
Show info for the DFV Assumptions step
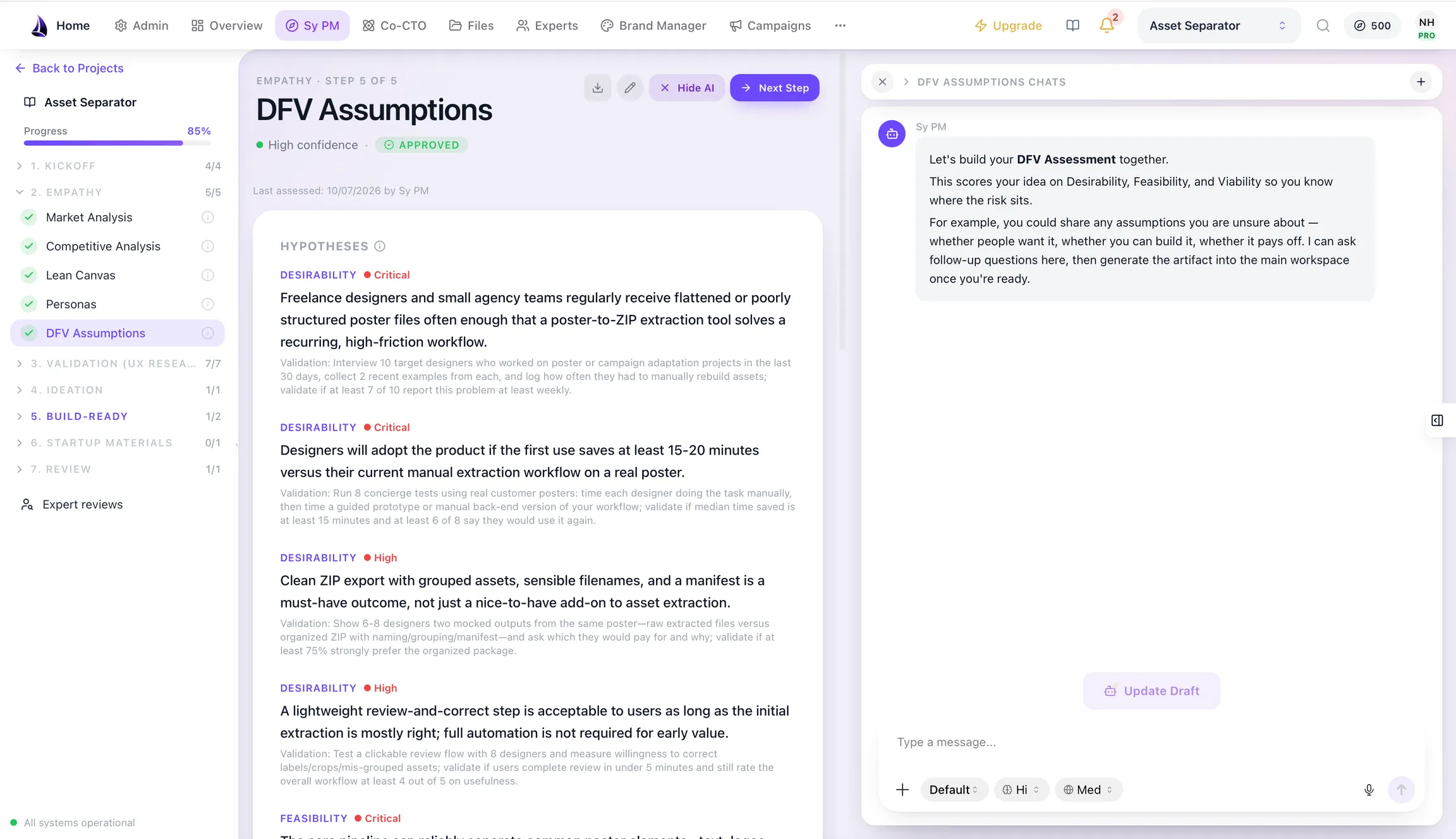click(207, 333)
